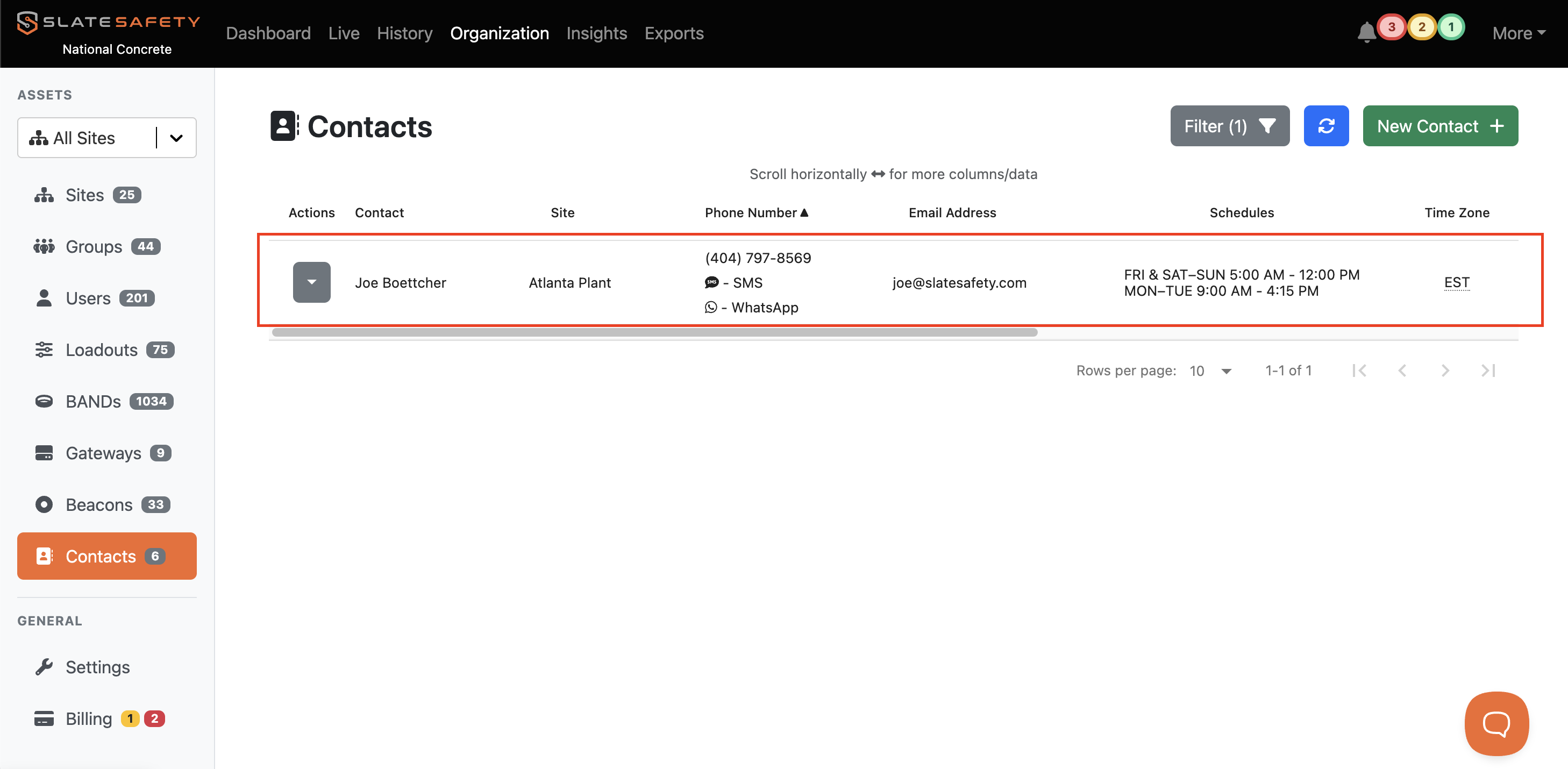1568x769 pixels.
Task: Switch to the Dashboard tab
Action: click(268, 33)
